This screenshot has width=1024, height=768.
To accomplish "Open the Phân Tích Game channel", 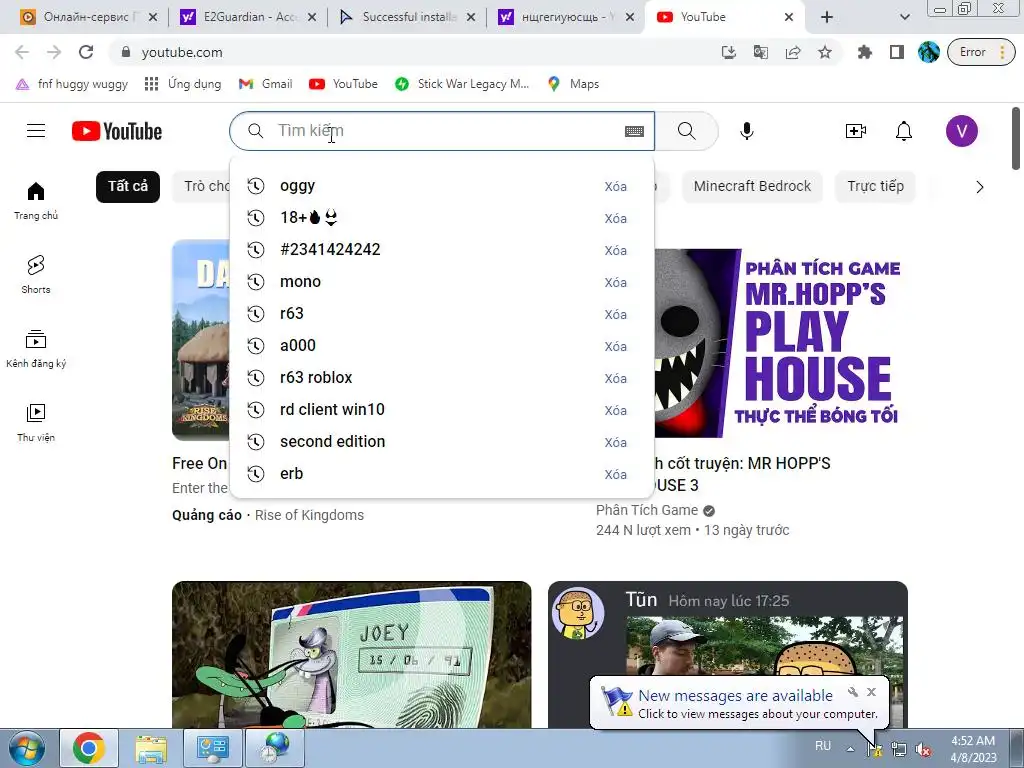I will tap(647, 510).
